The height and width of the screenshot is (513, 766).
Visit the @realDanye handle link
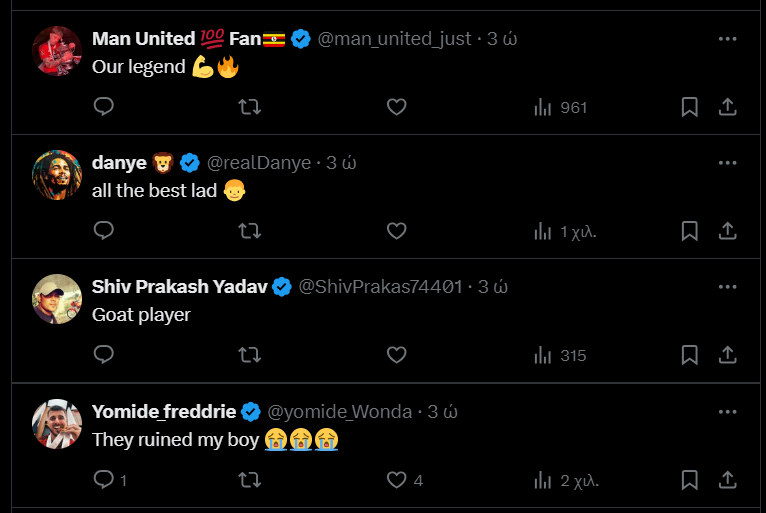point(259,163)
